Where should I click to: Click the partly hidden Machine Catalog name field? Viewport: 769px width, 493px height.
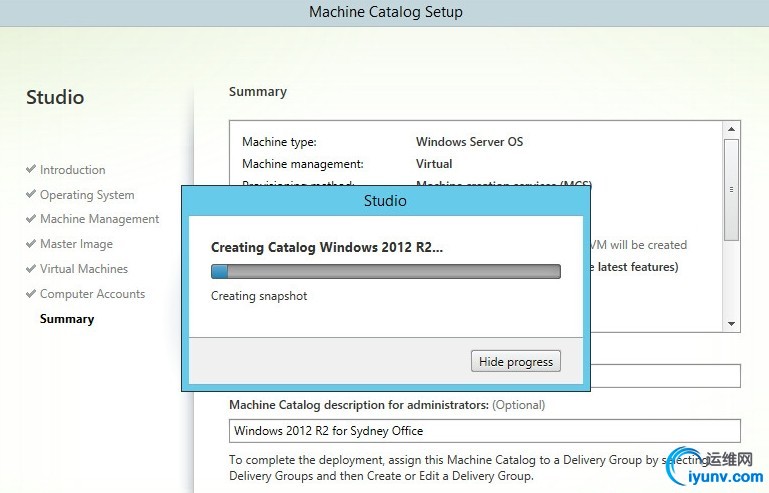click(x=666, y=376)
